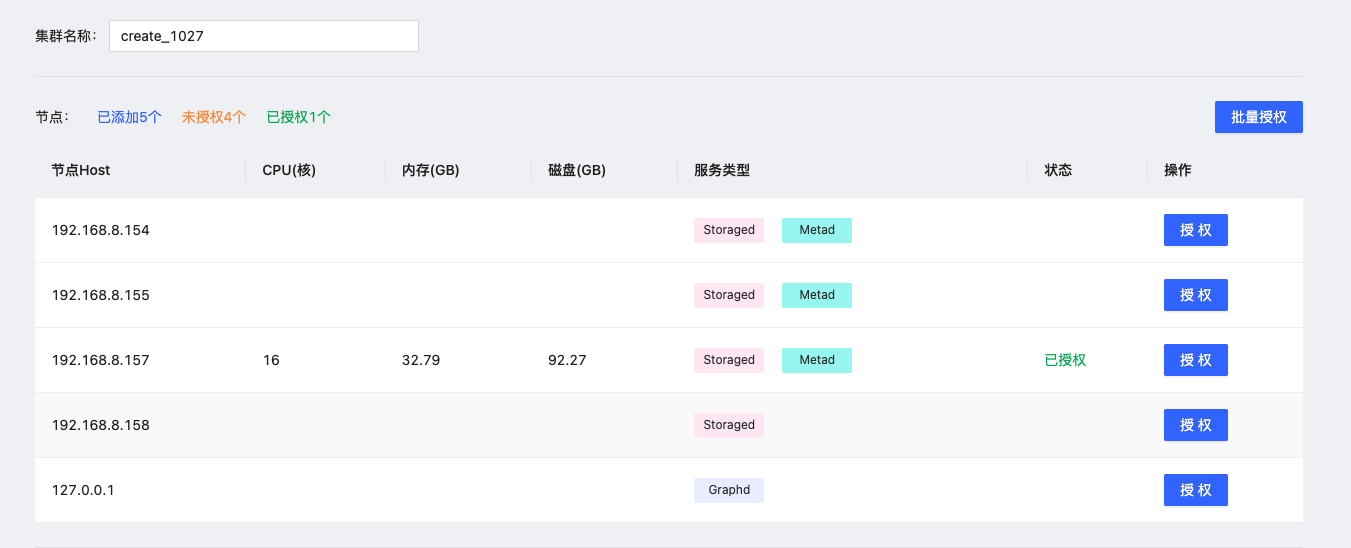Click 授权 for node 127.0.0.1
Viewport: 1351px width, 548px height.
(1195, 490)
